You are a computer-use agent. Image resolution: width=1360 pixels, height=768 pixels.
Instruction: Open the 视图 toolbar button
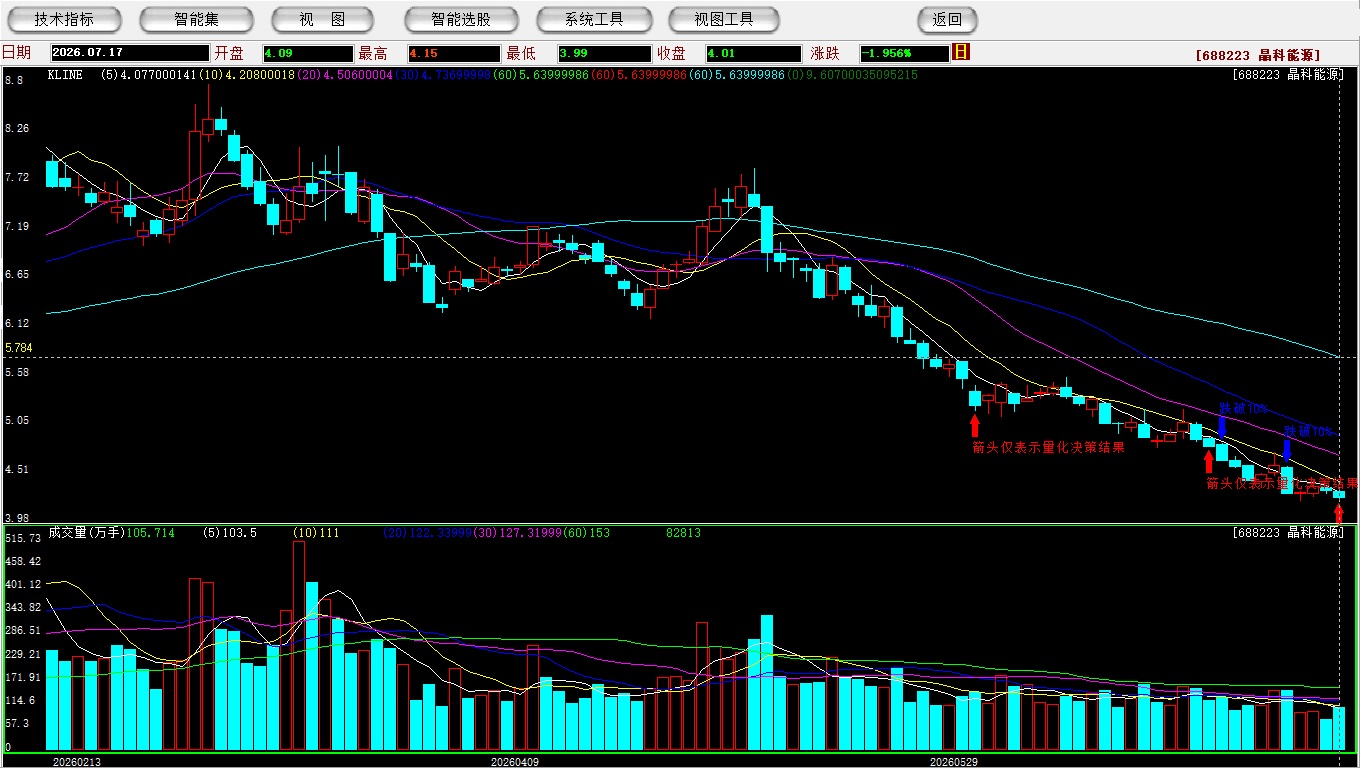pos(322,19)
